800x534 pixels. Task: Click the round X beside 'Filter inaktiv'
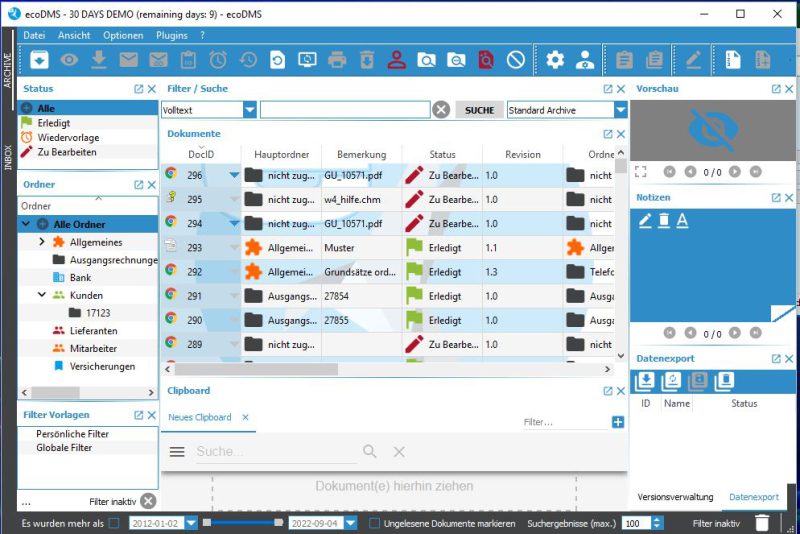pyautogui.click(x=148, y=501)
